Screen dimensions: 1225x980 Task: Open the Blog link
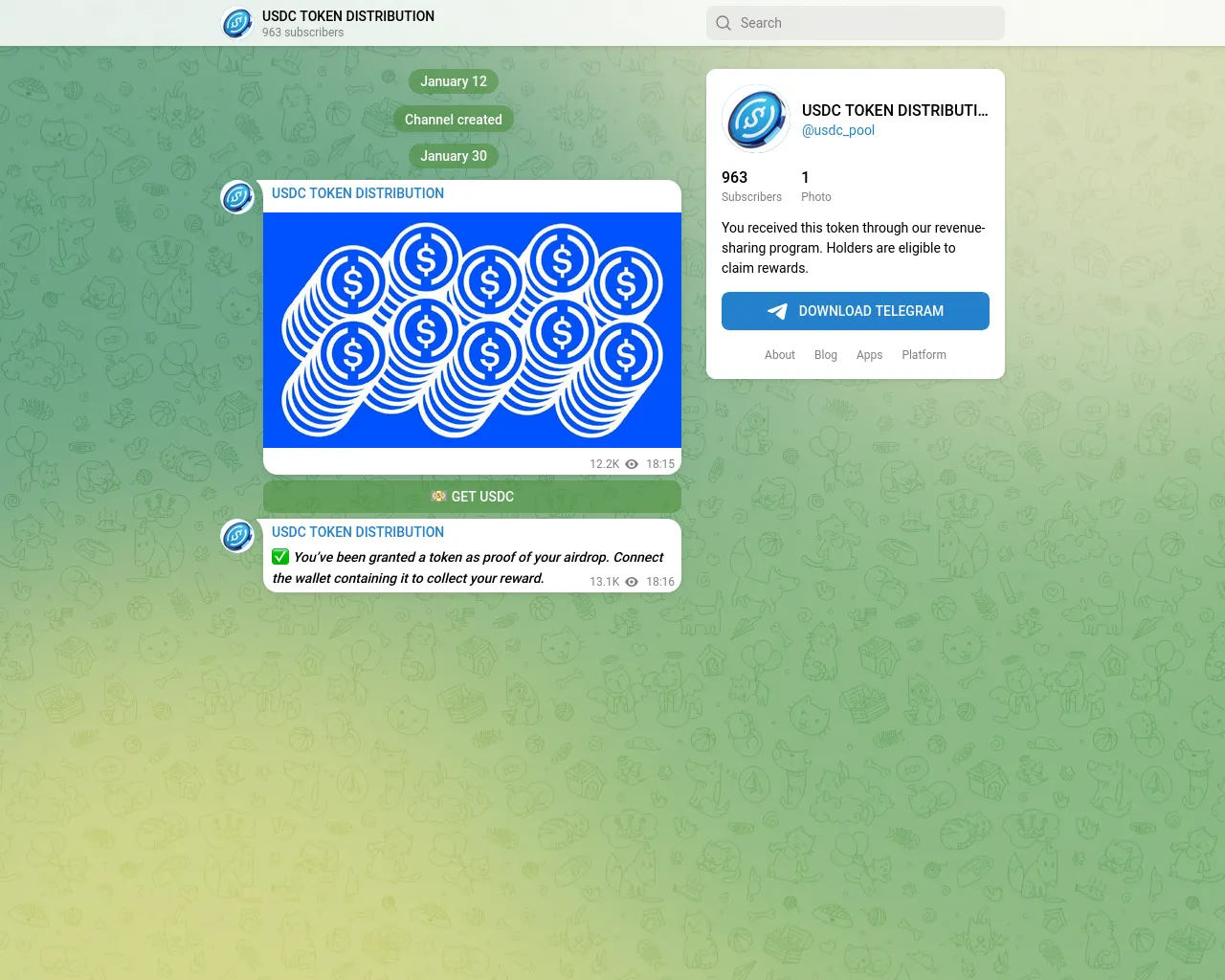[x=826, y=355]
